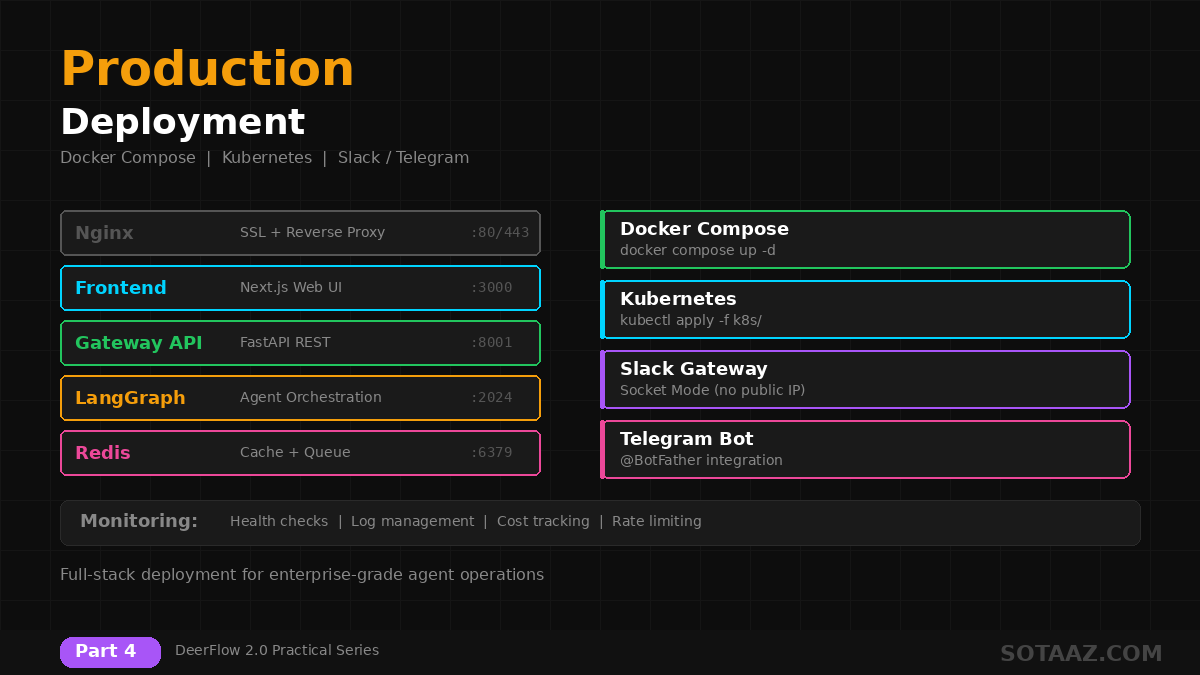The height and width of the screenshot is (675, 1200).
Task: Click the white 'Deployment' heading
Action: click(x=183, y=122)
